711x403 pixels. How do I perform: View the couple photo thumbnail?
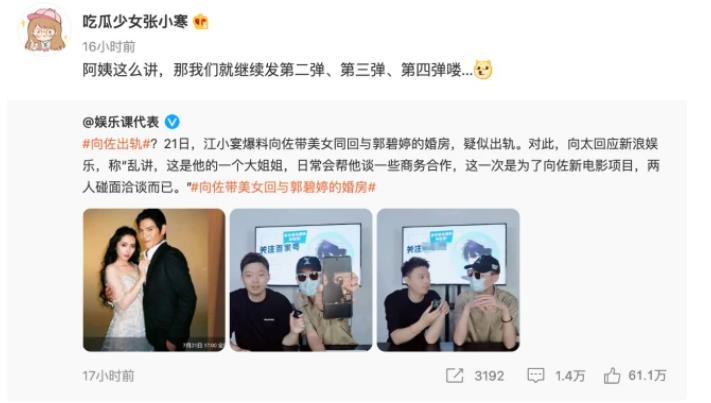(154, 280)
